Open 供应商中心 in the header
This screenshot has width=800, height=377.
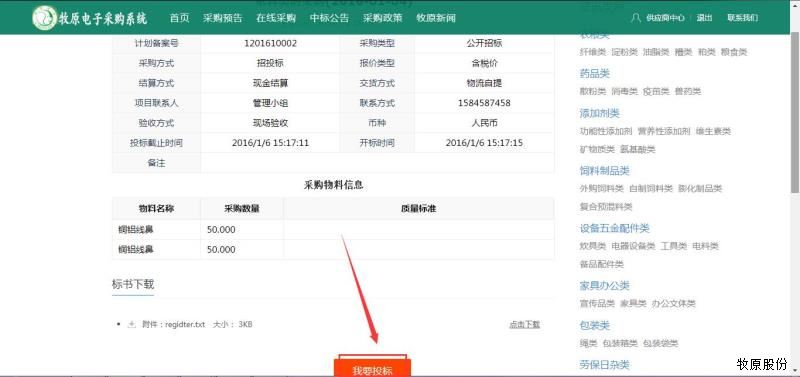665,18
